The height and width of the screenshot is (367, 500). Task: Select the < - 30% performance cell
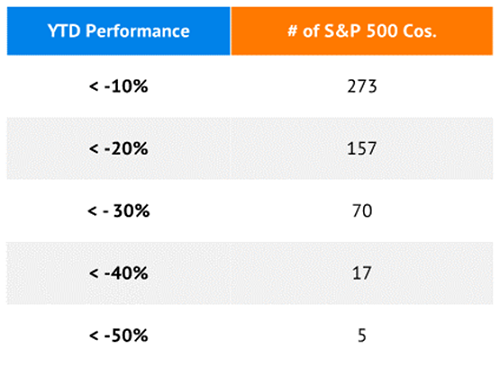click(x=118, y=211)
